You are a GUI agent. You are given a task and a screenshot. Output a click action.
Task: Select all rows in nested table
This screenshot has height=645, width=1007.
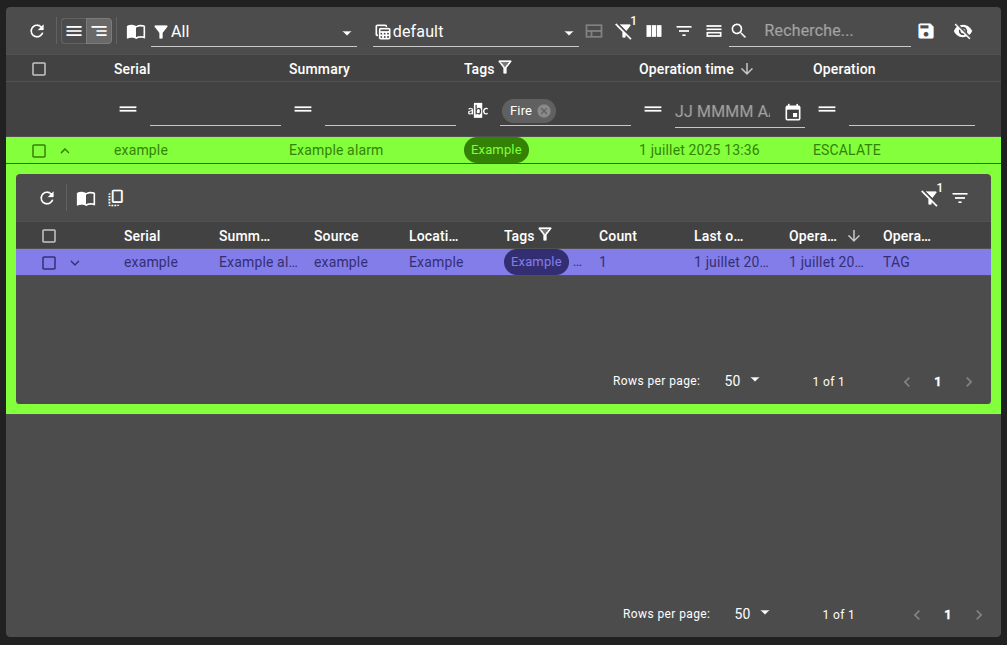[49, 236]
